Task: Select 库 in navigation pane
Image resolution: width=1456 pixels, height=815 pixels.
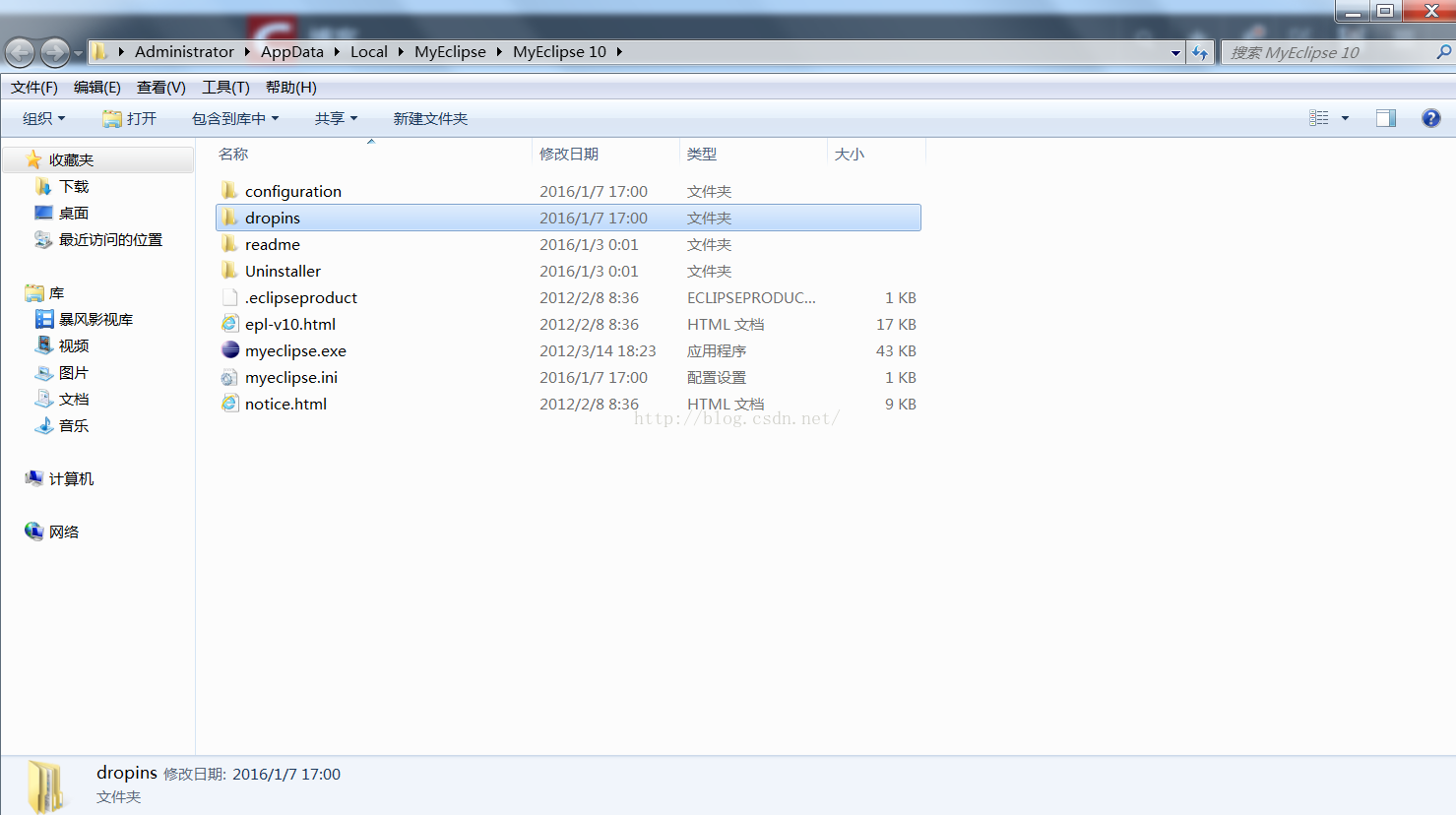Action: (56, 293)
